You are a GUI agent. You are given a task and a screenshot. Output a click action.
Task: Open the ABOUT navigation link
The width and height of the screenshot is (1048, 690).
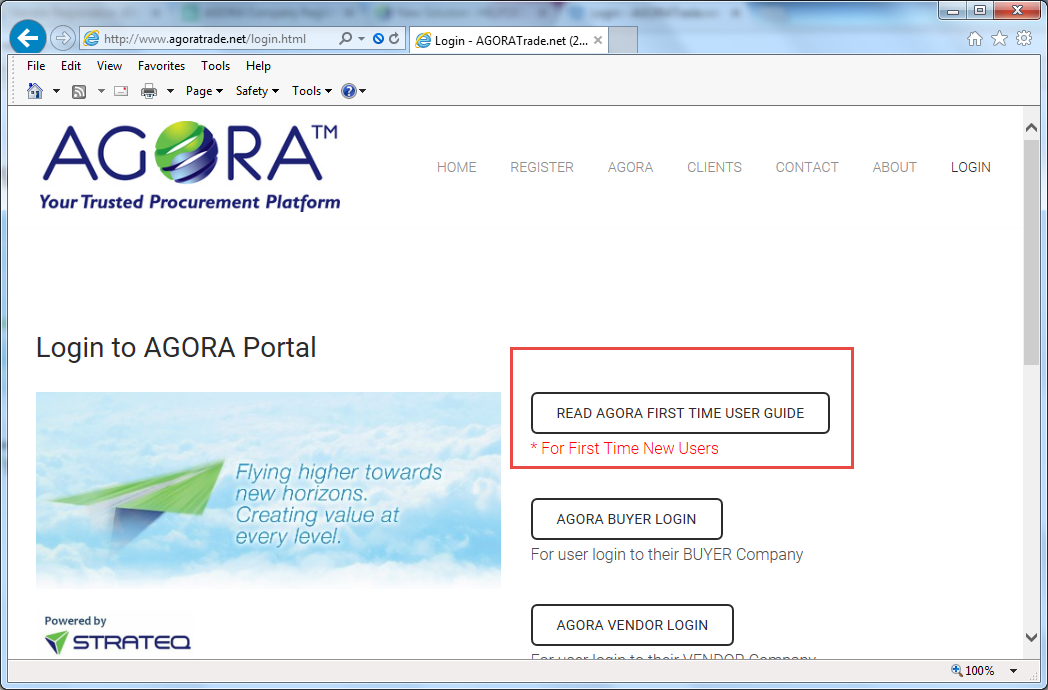click(894, 167)
